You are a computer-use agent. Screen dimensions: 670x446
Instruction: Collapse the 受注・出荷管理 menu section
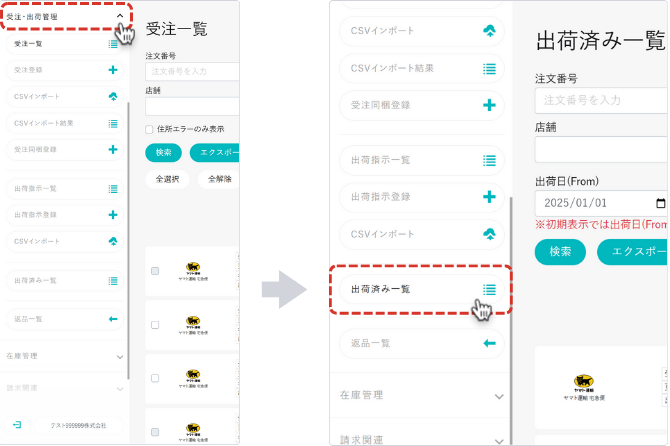[120, 17]
